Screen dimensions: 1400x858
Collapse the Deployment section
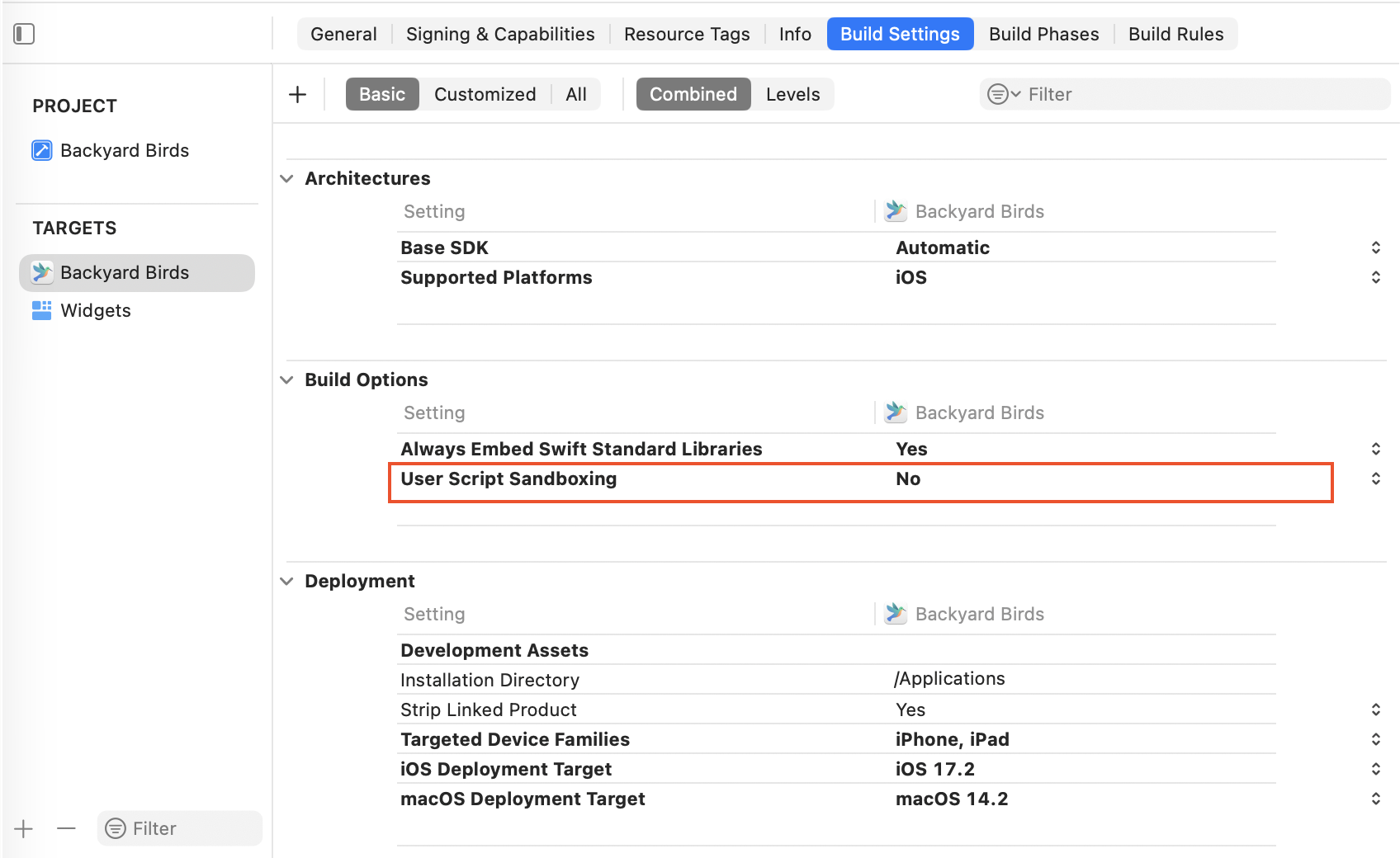(286, 582)
